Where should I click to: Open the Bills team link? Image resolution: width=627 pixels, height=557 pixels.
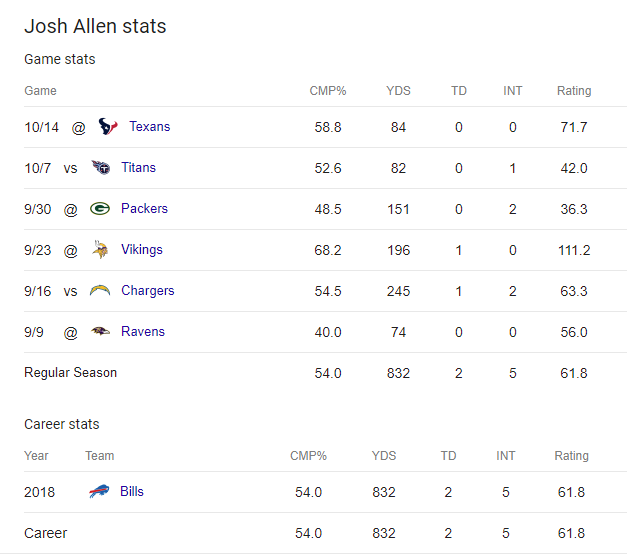pos(132,491)
